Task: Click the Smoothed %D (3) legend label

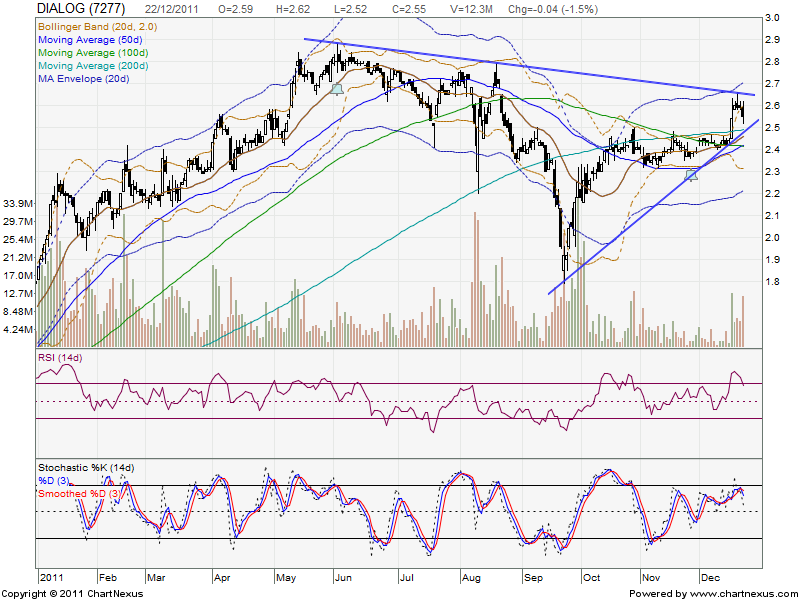Action: tap(83, 494)
